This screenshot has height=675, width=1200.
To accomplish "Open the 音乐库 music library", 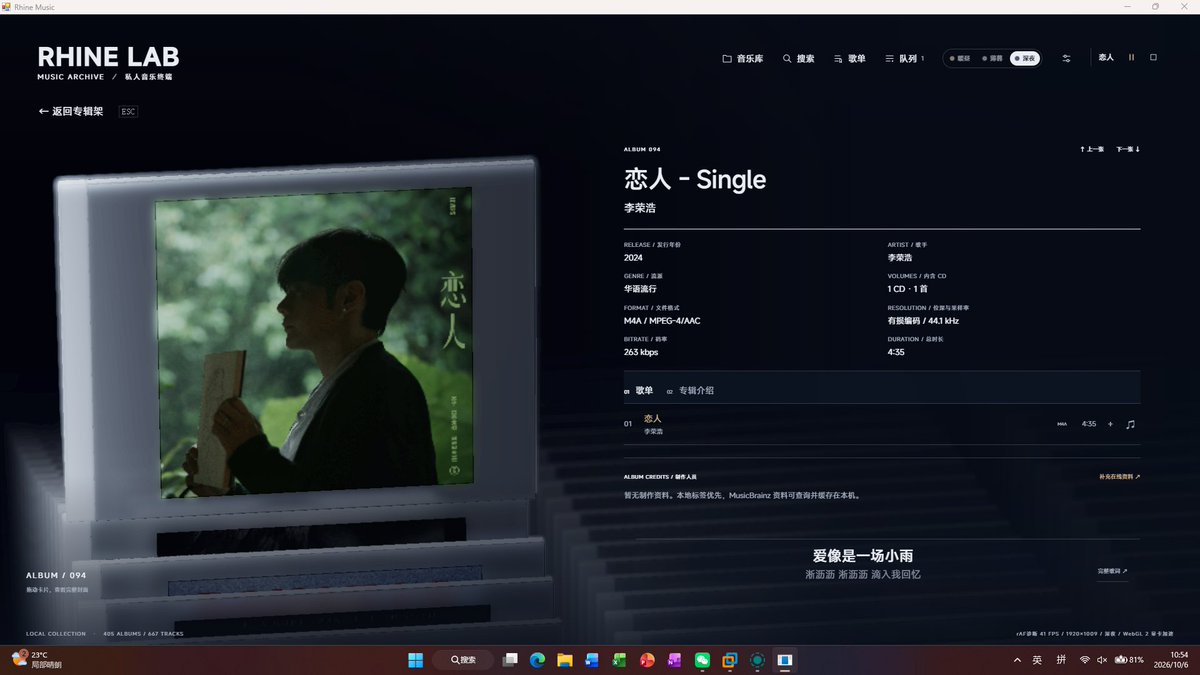I will pos(742,59).
